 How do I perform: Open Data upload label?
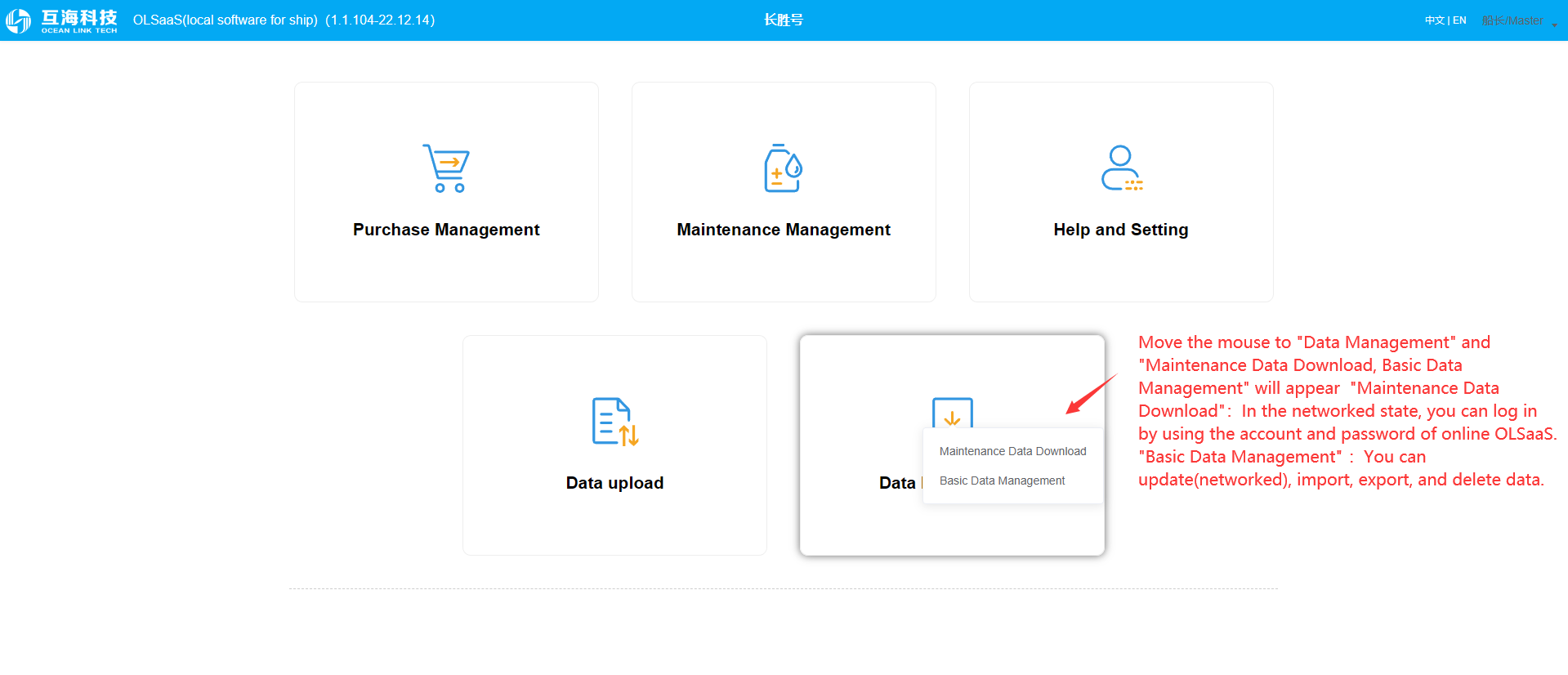[615, 483]
